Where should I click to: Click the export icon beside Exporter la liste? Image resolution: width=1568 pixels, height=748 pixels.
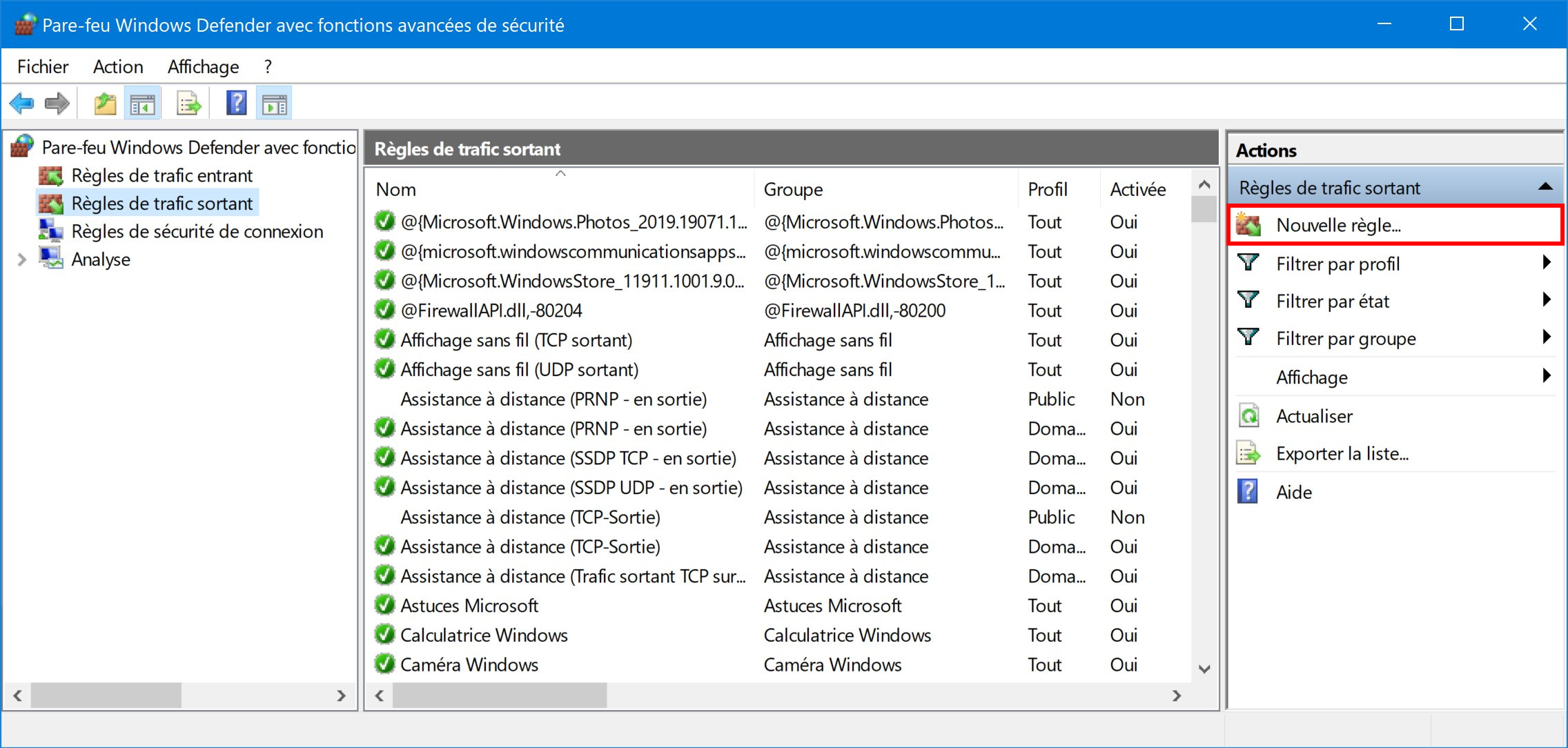pos(1248,453)
